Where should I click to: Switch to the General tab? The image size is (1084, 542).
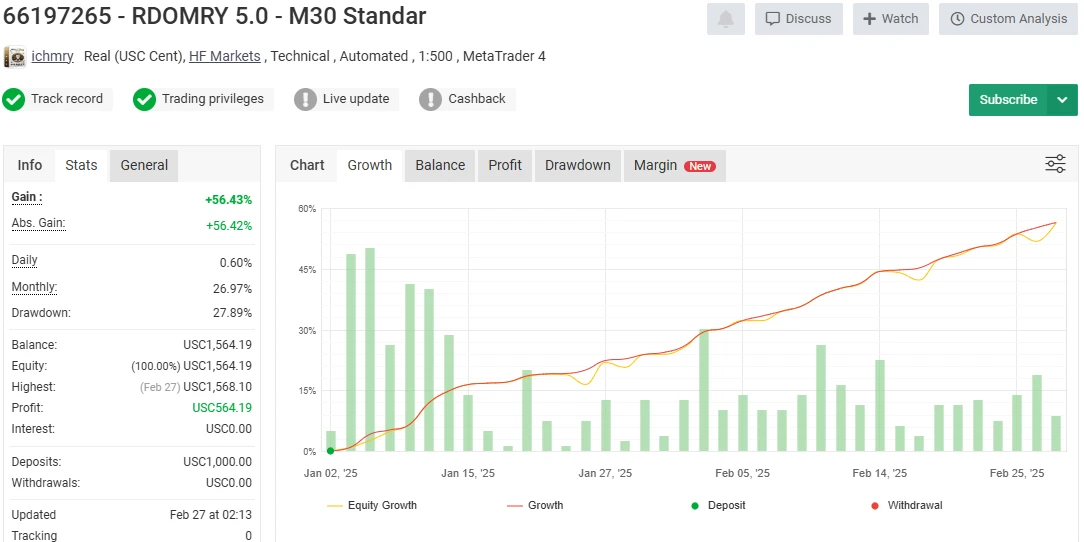[x=144, y=165]
